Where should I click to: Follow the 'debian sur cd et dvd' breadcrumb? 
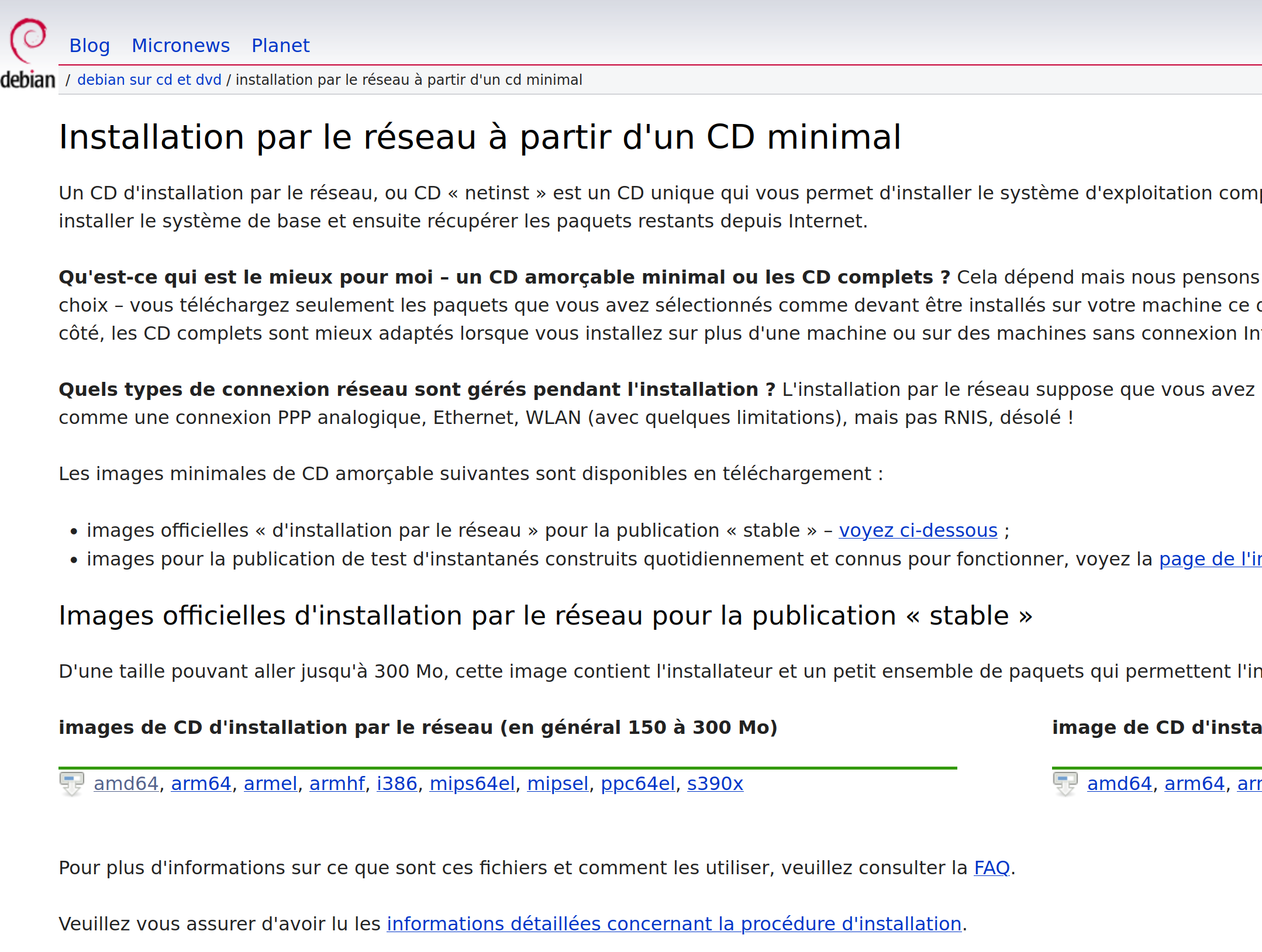tap(149, 80)
